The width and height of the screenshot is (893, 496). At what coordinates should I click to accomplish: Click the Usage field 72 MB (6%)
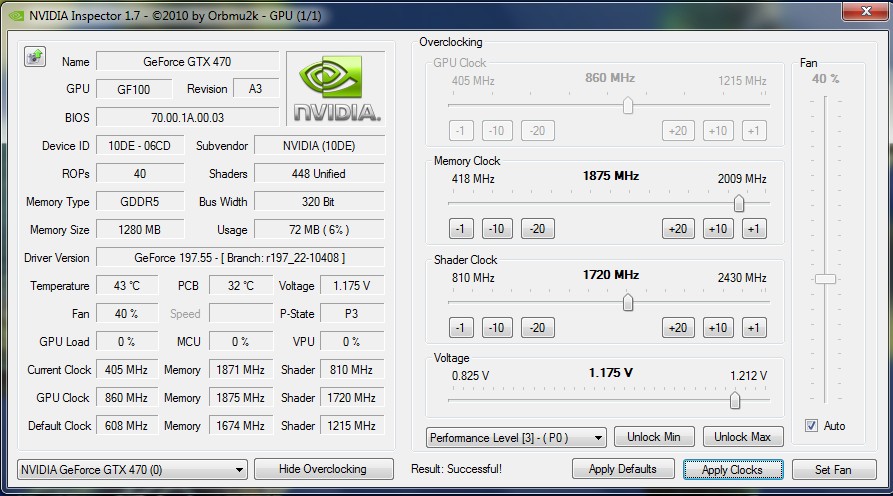pyautogui.click(x=319, y=229)
